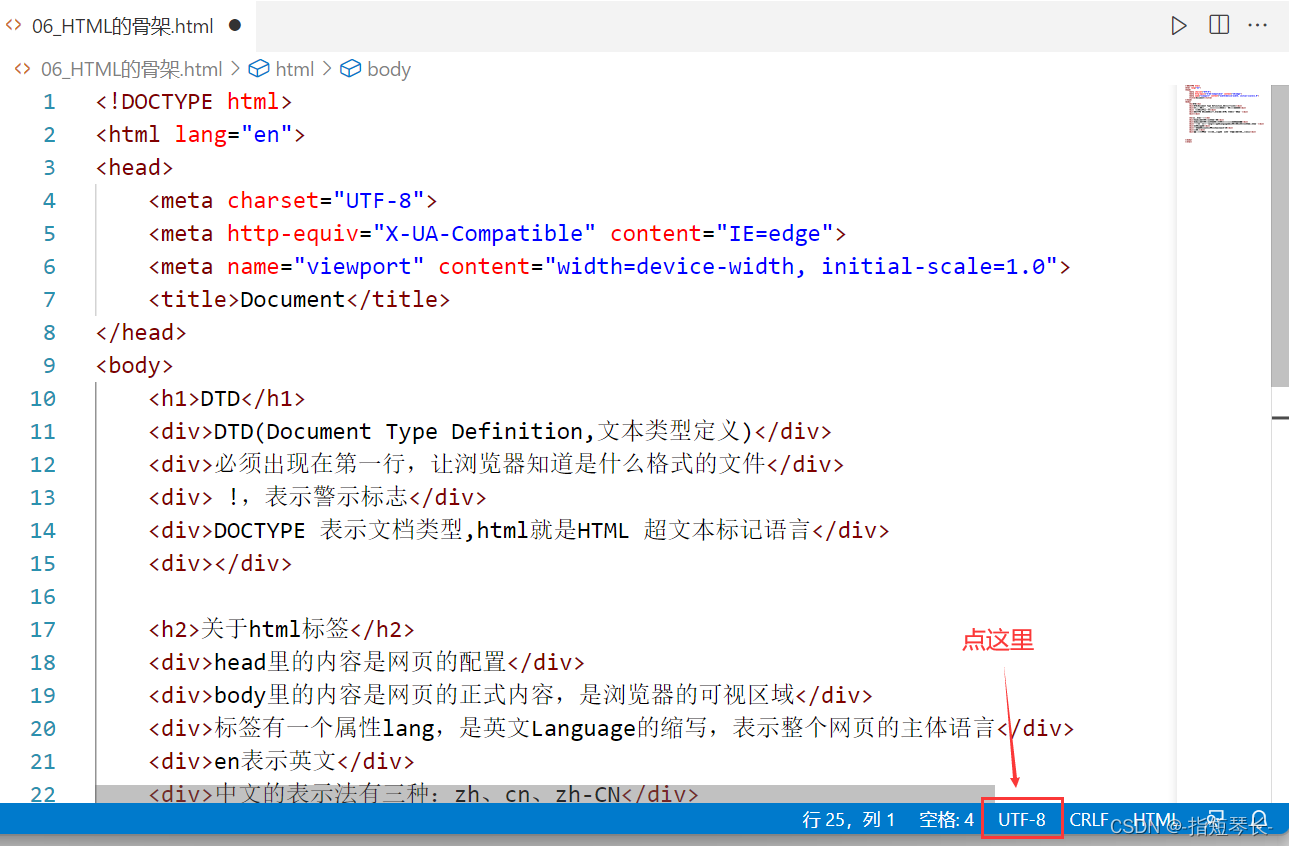Click the code minimap preview
1289x846 pixels.
(x=1222, y=112)
